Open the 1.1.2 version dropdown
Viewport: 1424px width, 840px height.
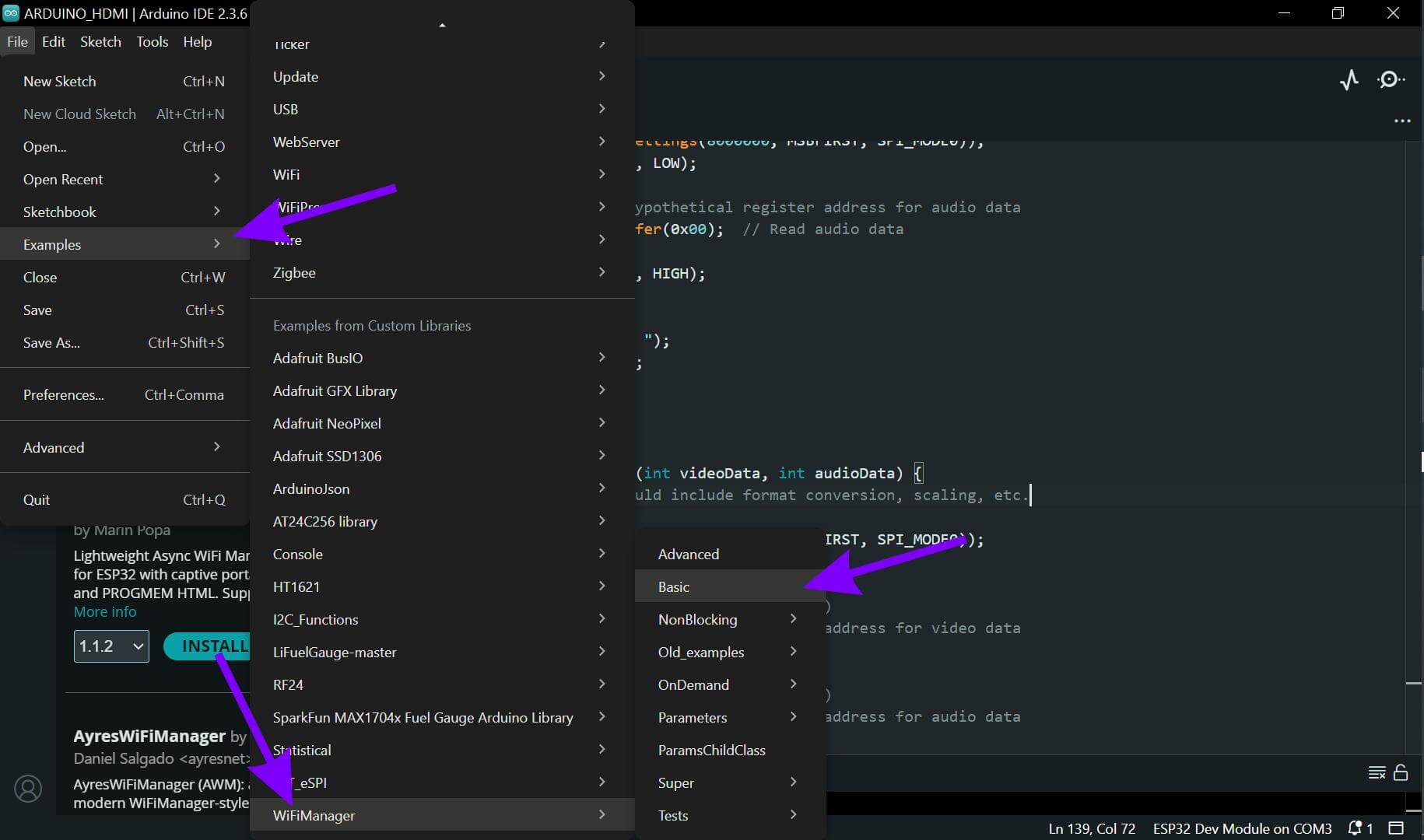111,646
